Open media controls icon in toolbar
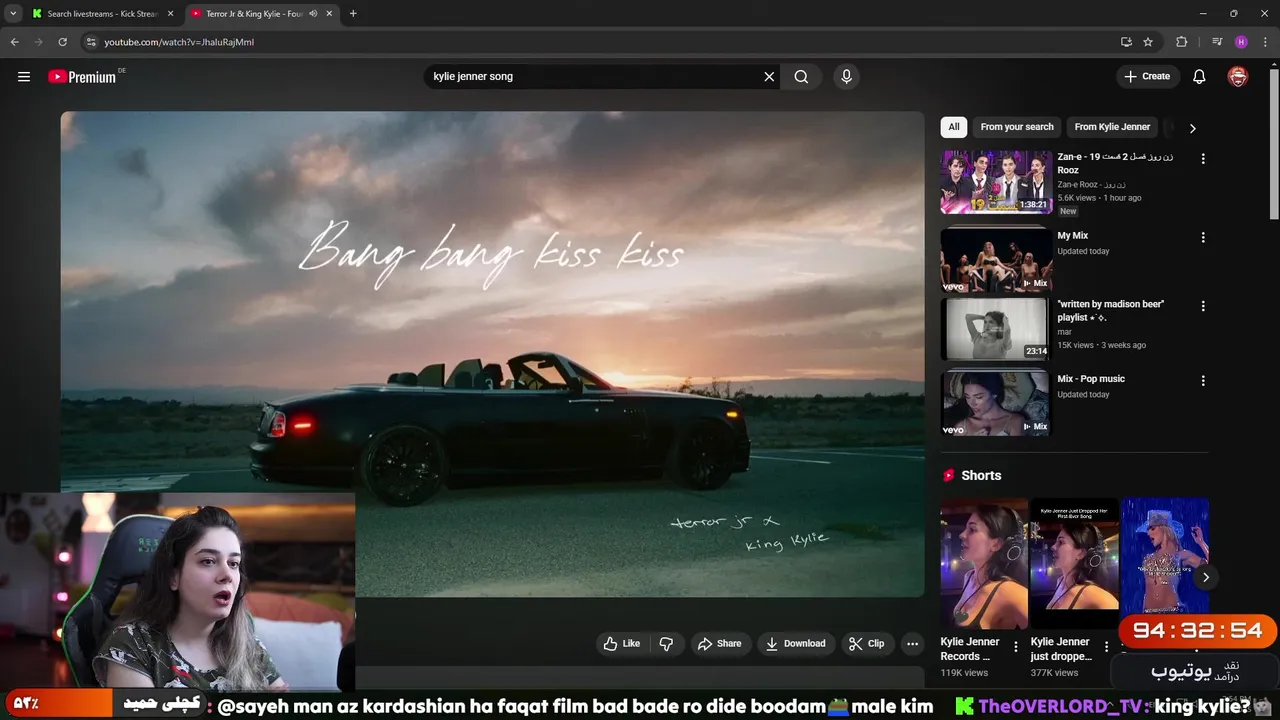Image resolution: width=1280 pixels, height=720 pixels. pyautogui.click(x=1217, y=42)
